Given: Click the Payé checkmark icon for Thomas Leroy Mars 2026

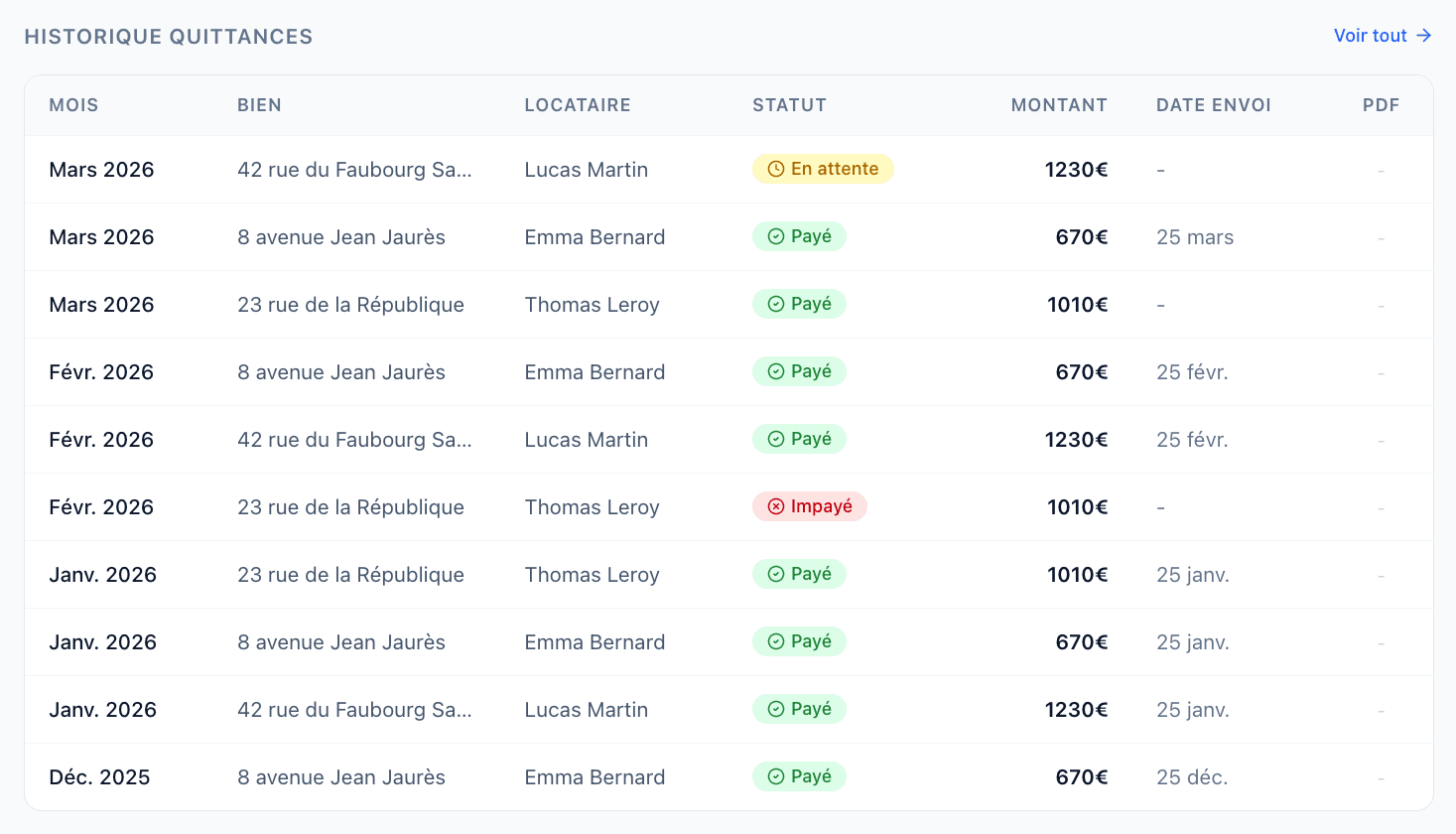Looking at the screenshot, I should [776, 304].
